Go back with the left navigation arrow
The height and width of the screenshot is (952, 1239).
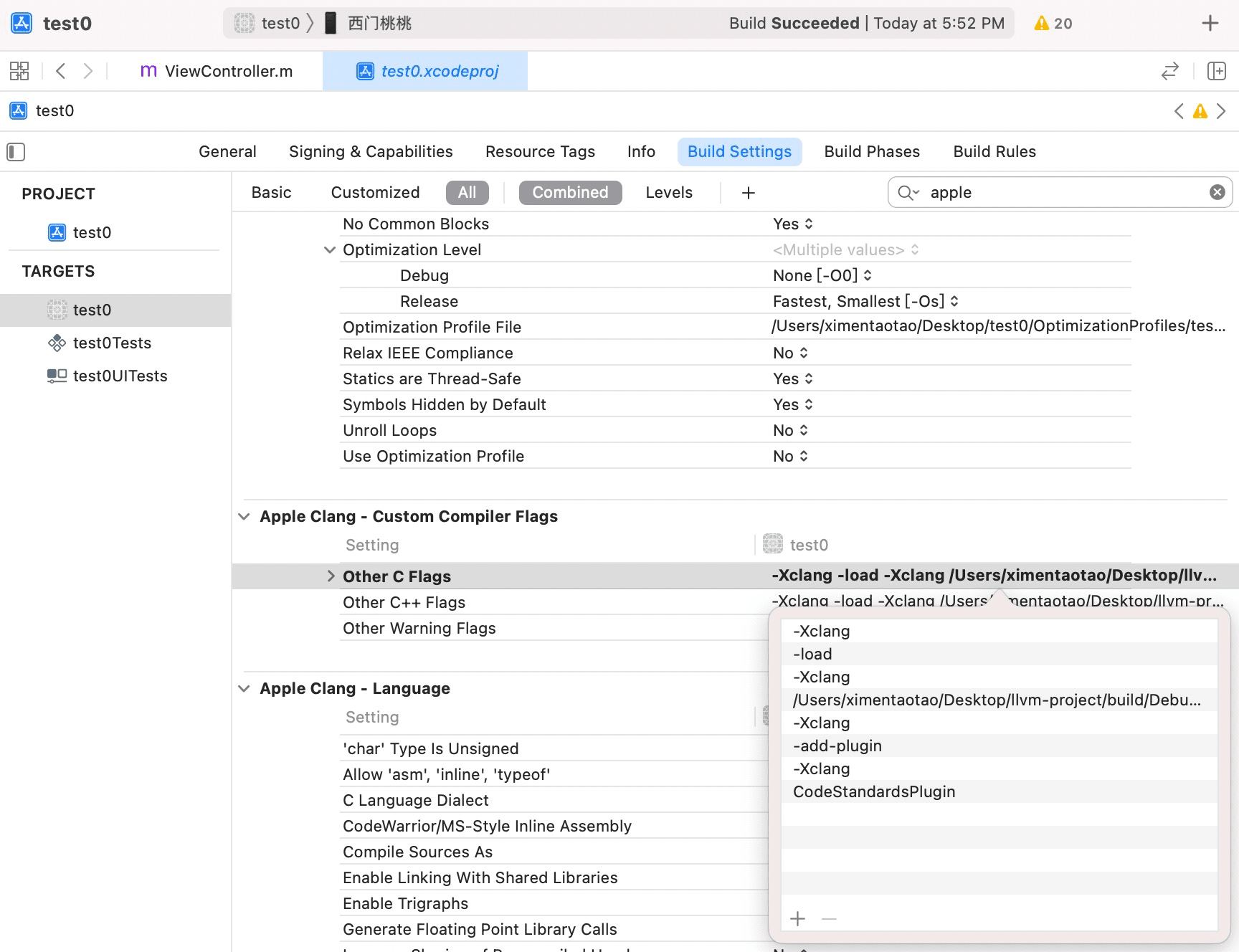point(61,71)
